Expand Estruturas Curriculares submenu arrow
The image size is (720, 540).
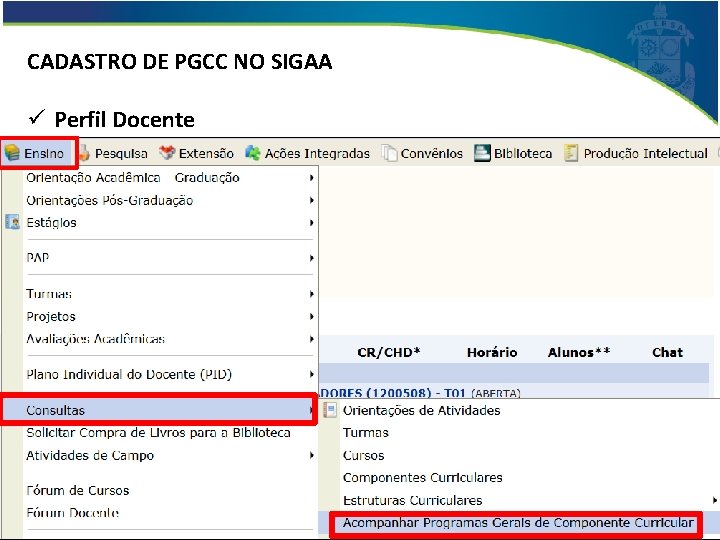tap(714, 500)
